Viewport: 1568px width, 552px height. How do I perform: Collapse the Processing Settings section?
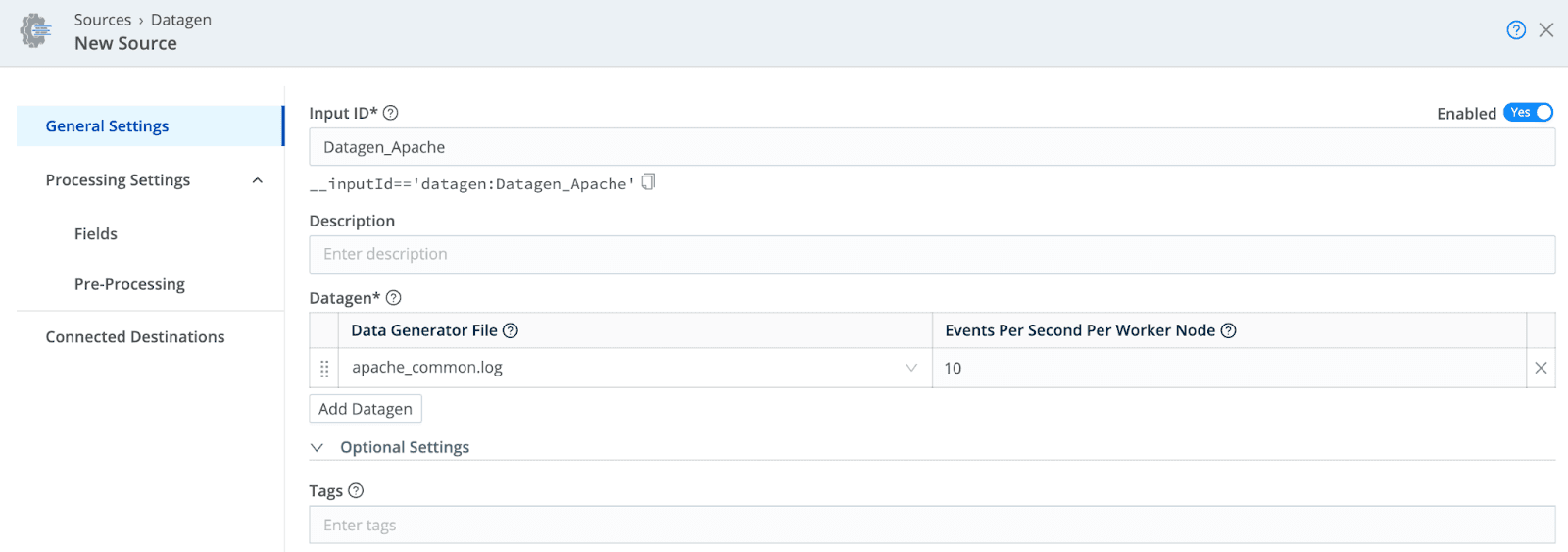pyautogui.click(x=257, y=180)
